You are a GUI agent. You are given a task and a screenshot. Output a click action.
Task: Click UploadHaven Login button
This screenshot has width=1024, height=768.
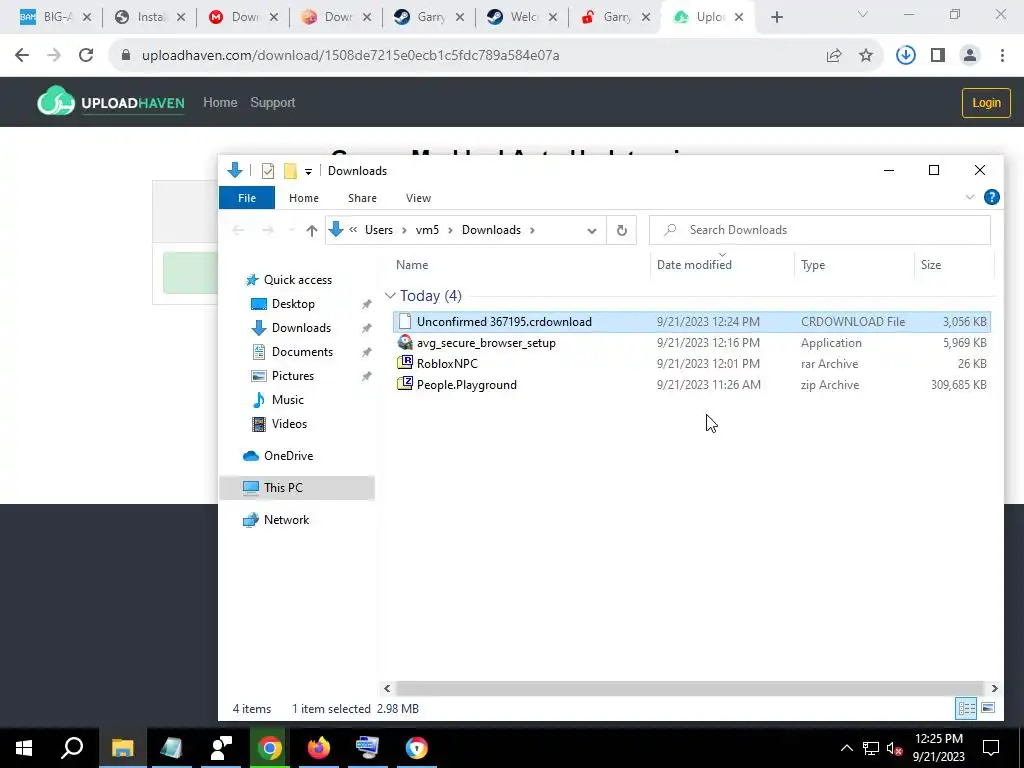click(x=986, y=103)
